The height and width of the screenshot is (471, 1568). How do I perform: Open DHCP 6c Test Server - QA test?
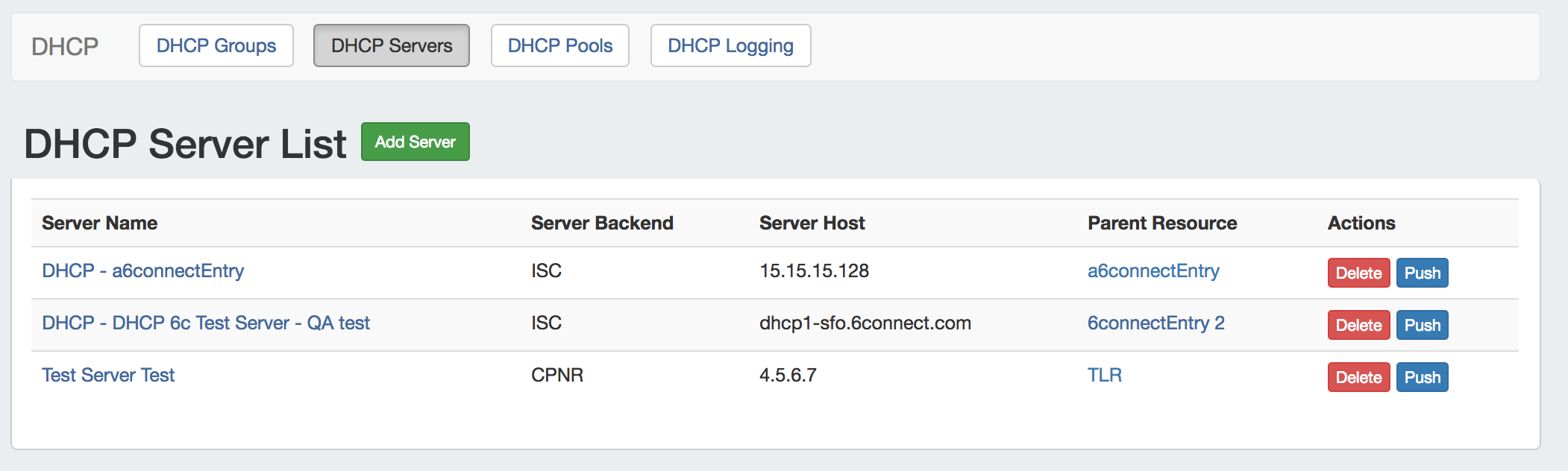pyautogui.click(x=205, y=323)
